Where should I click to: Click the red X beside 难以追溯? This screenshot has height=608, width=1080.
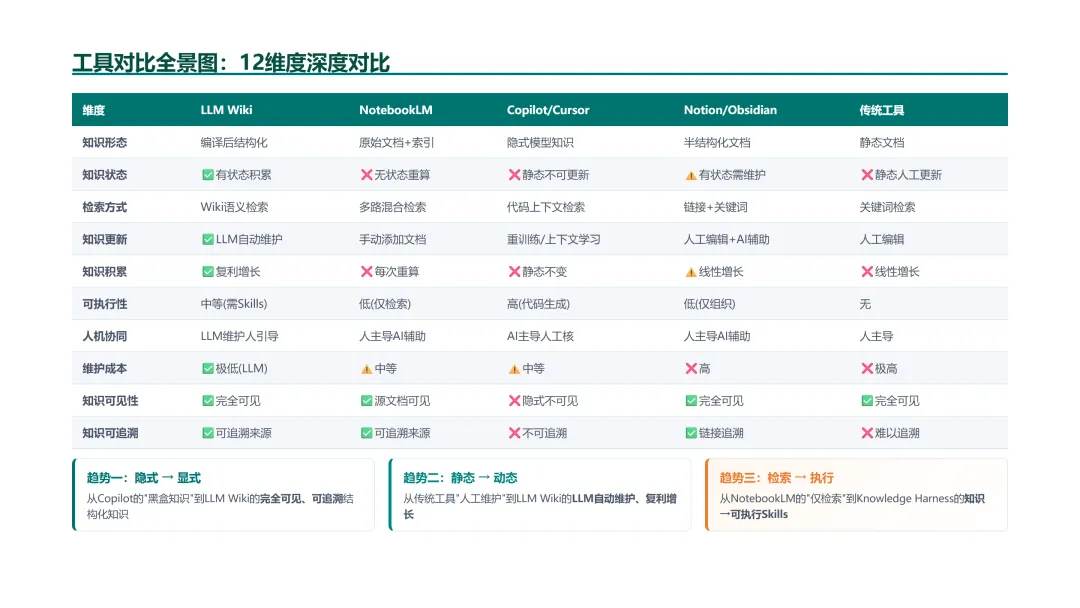[x=867, y=433]
